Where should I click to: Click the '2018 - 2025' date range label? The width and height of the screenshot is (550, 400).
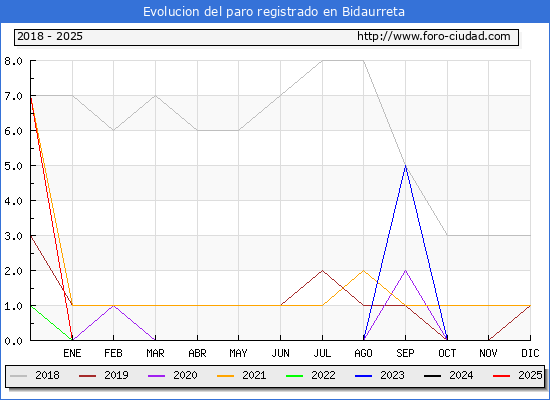coord(50,36)
